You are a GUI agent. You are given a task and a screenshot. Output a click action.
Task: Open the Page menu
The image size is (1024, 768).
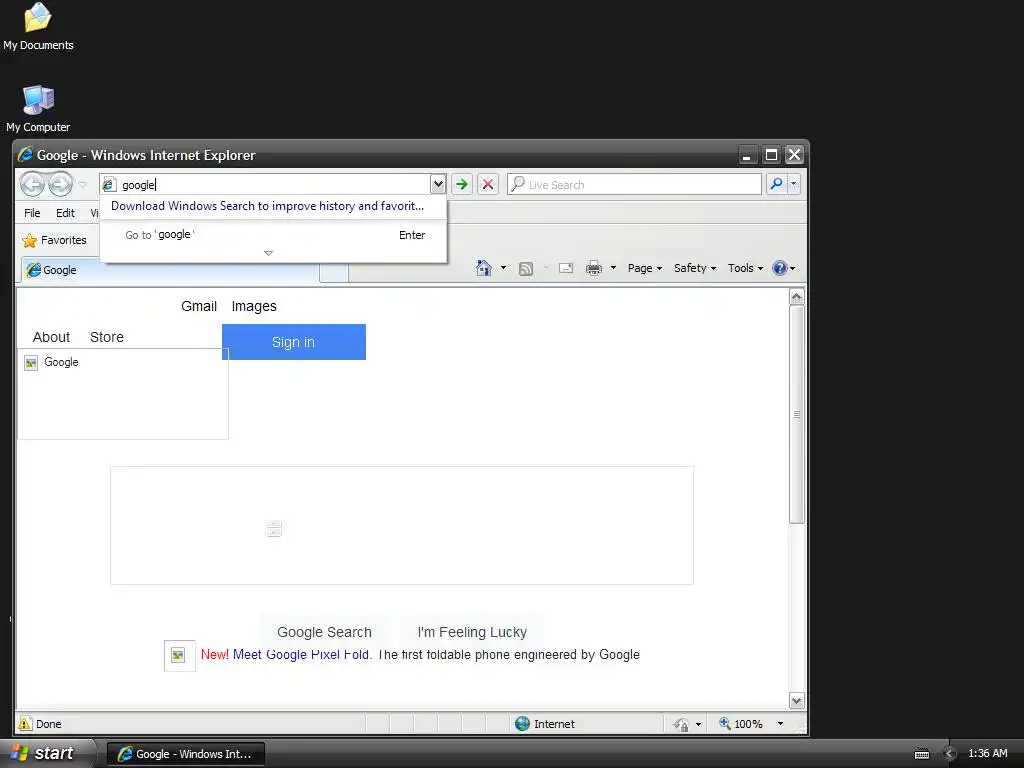pyautogui.click(x=645, y=268)
